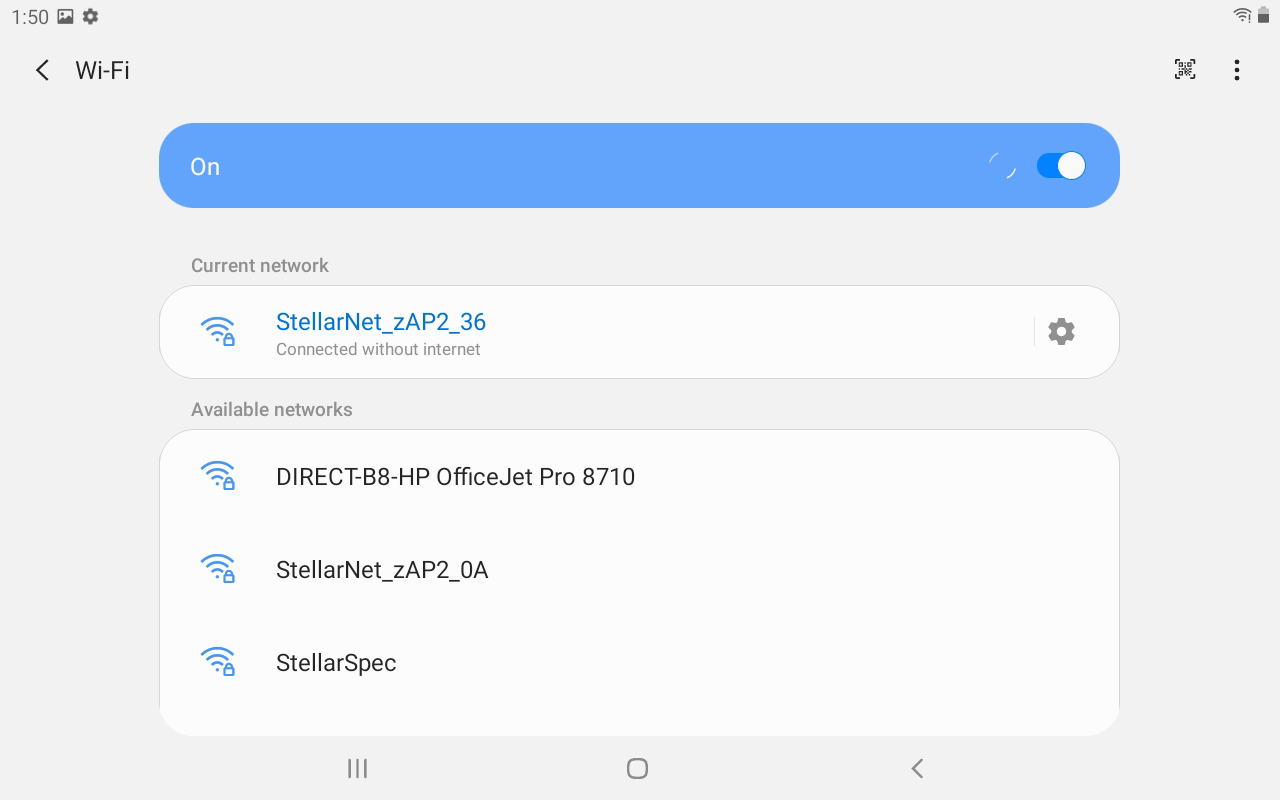Tap the Wi-Fi page title

tap(103, 70)
